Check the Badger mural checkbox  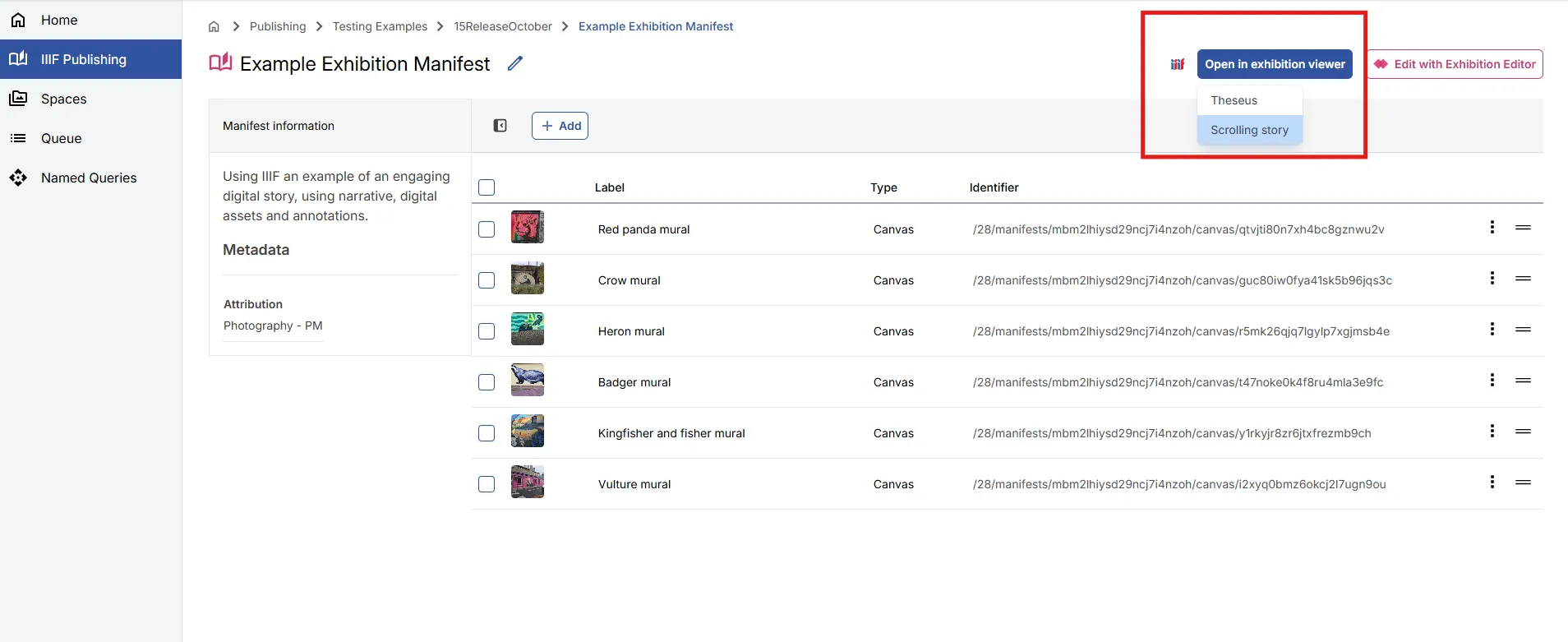tap(487, 382)
